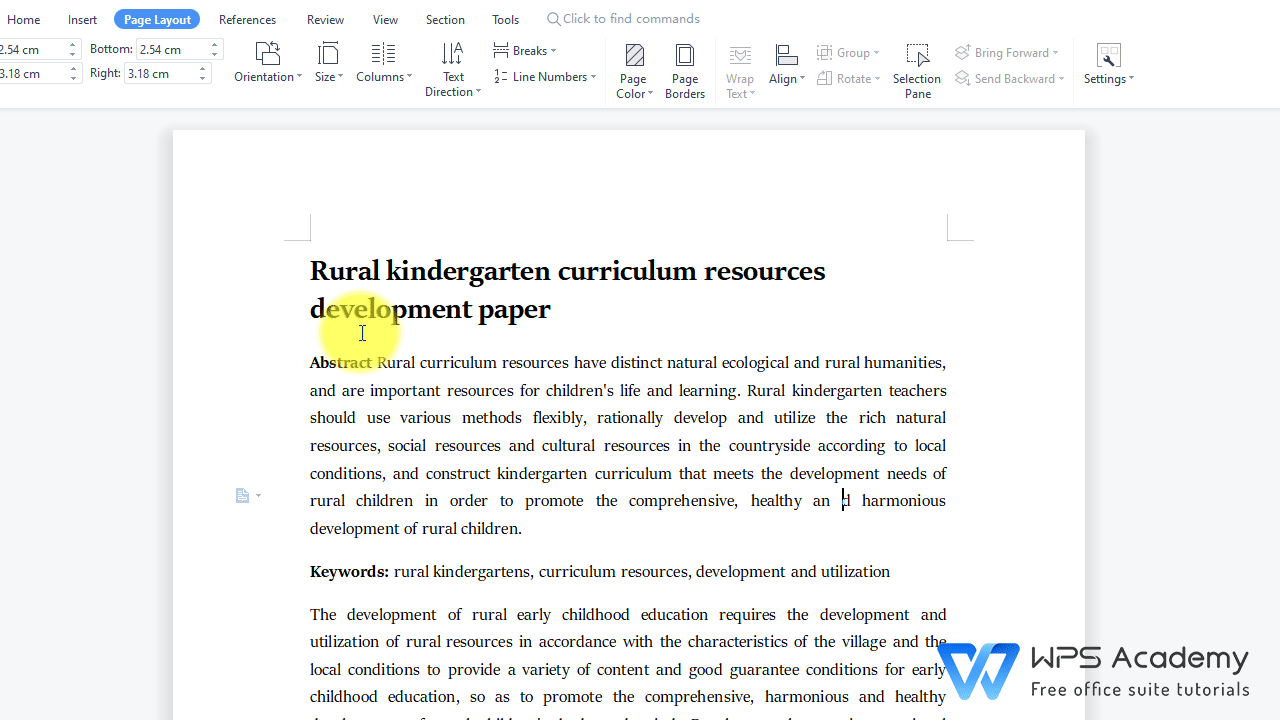Open the Tools menu
The width and height of the screenshot is (1280, 720).
click(x=505, y=18)
